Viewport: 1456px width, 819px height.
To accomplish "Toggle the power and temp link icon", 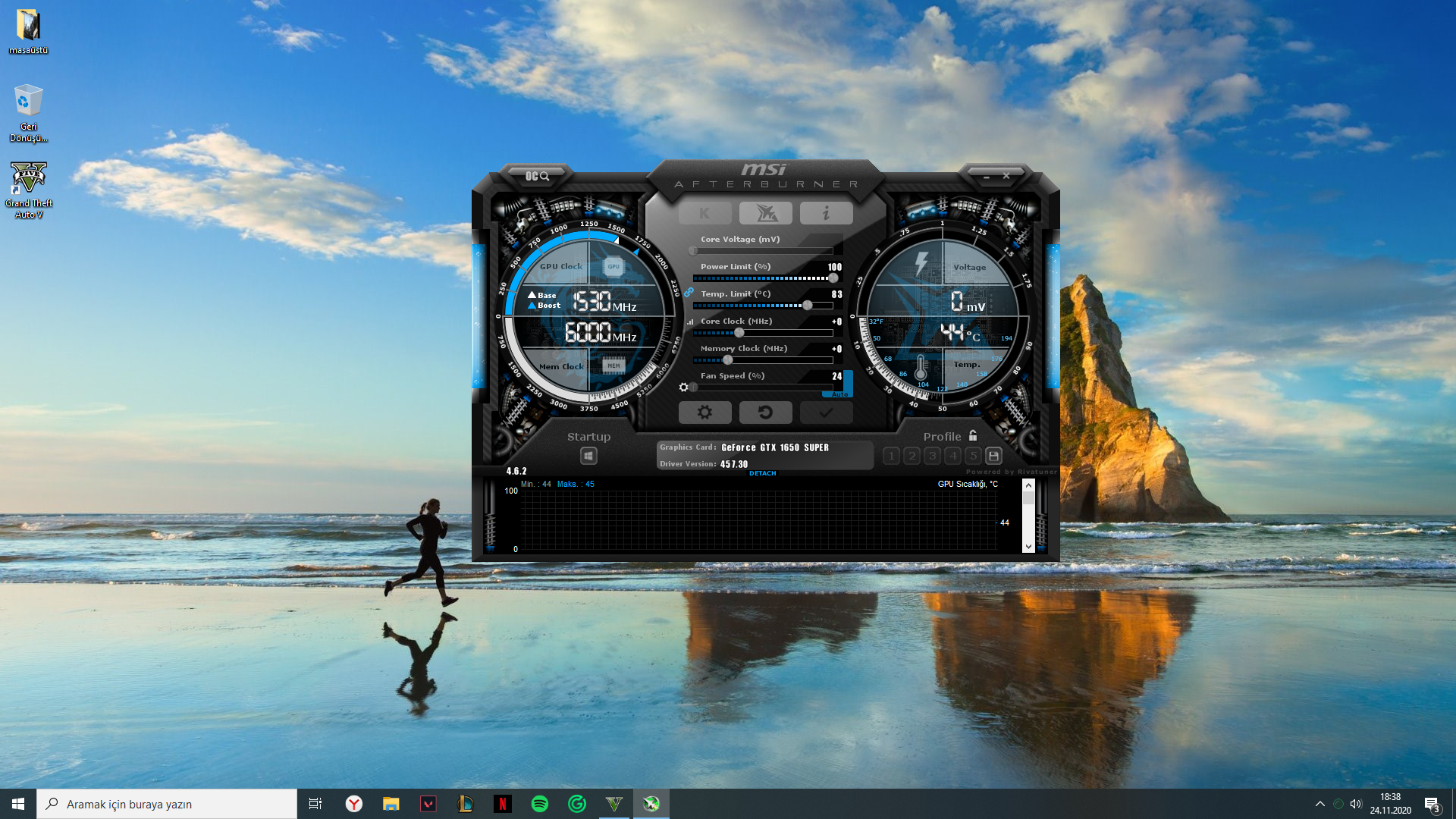I will (689, 292).
